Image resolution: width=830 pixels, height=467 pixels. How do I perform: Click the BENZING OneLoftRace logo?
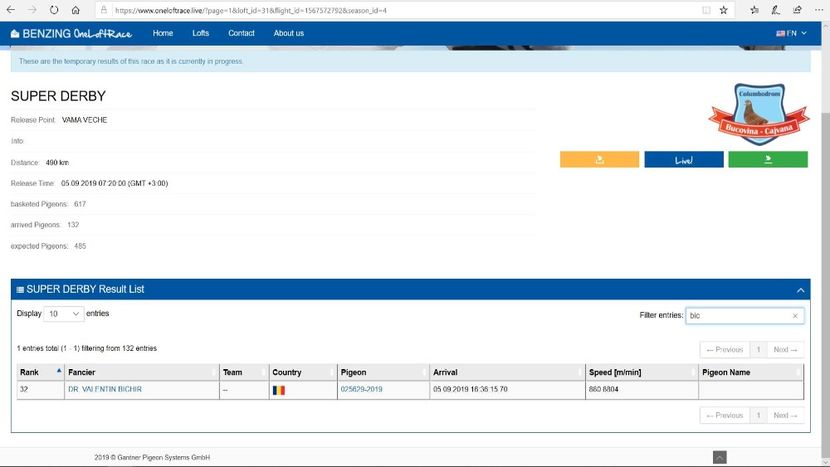point(70,33)
